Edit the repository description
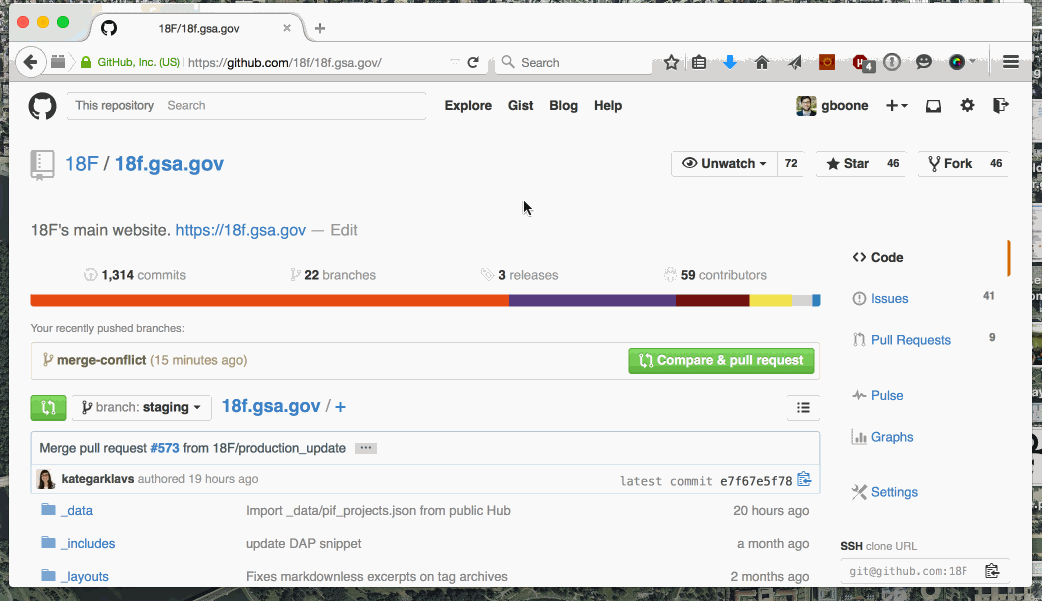 tap(344, 230)
